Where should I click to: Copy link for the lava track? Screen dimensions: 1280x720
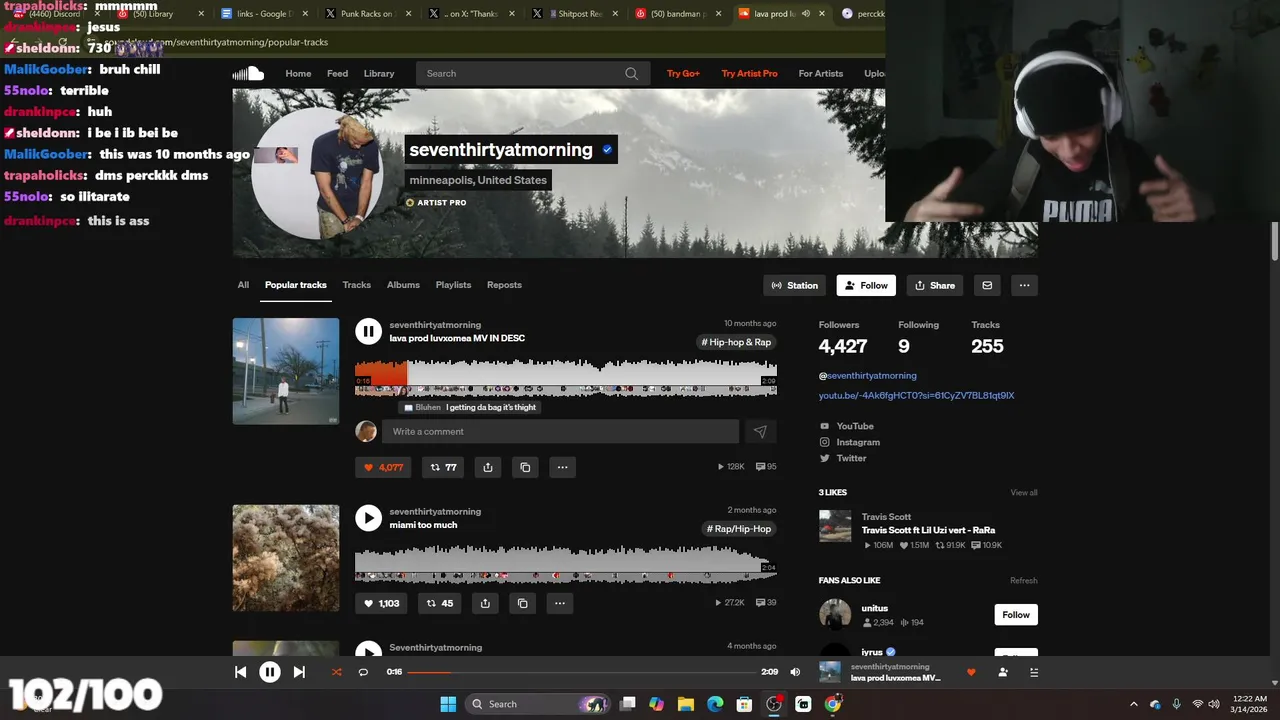[x=525, y=467]
